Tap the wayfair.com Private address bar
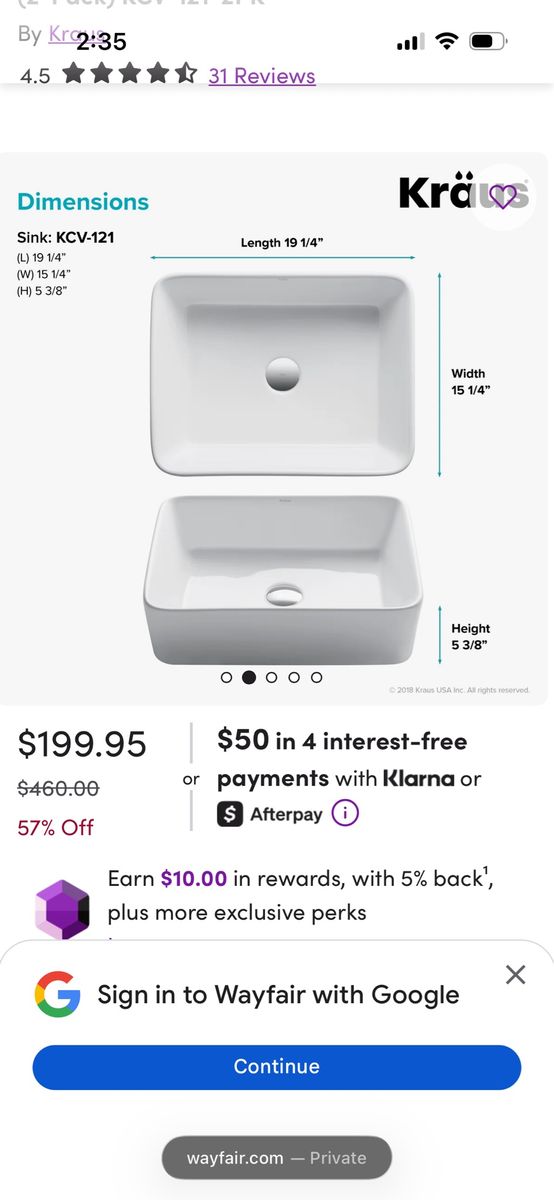 tap(277, 1158)
